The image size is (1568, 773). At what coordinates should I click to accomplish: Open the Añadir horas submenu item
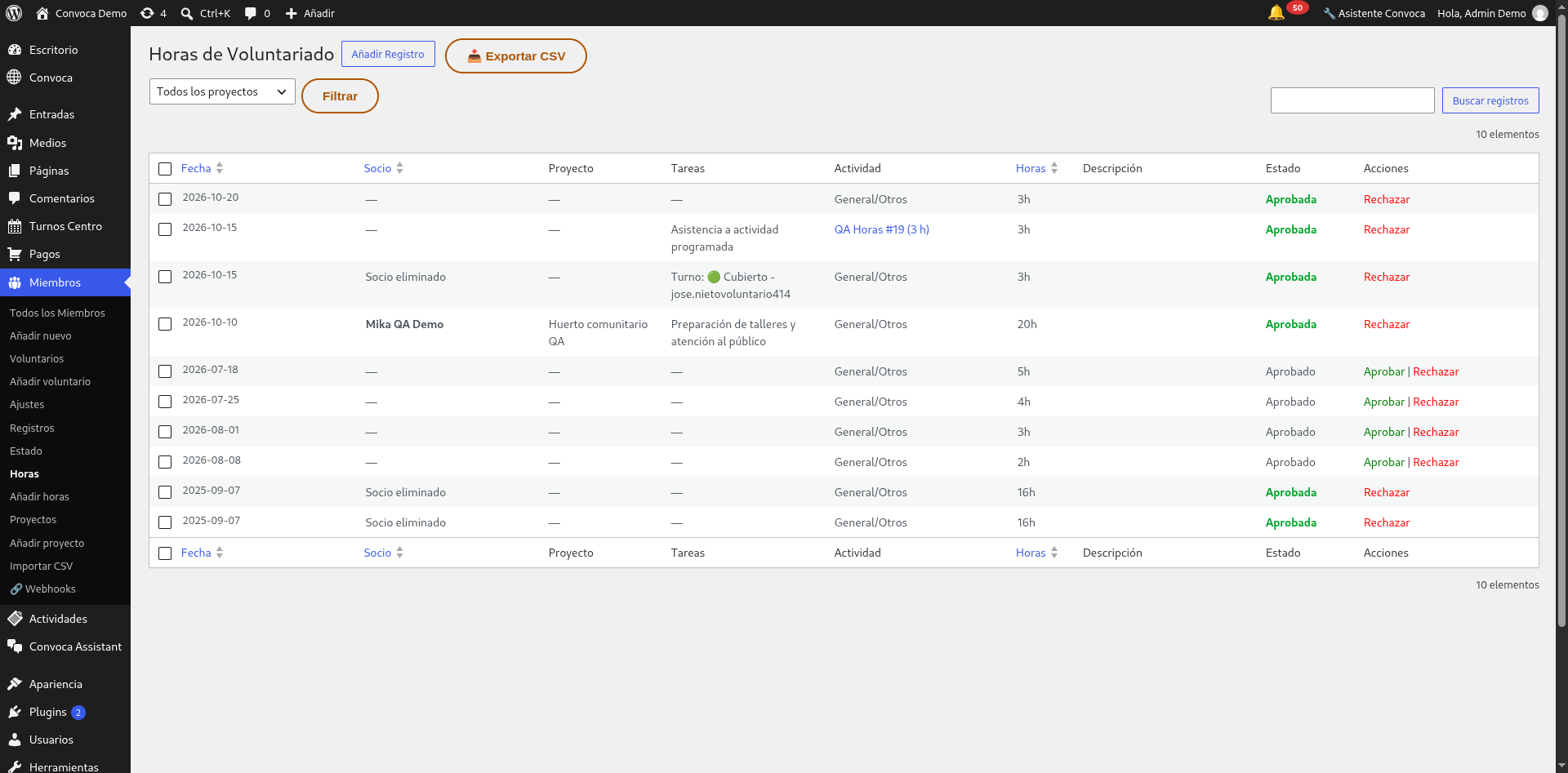click(x=39, y=496)
